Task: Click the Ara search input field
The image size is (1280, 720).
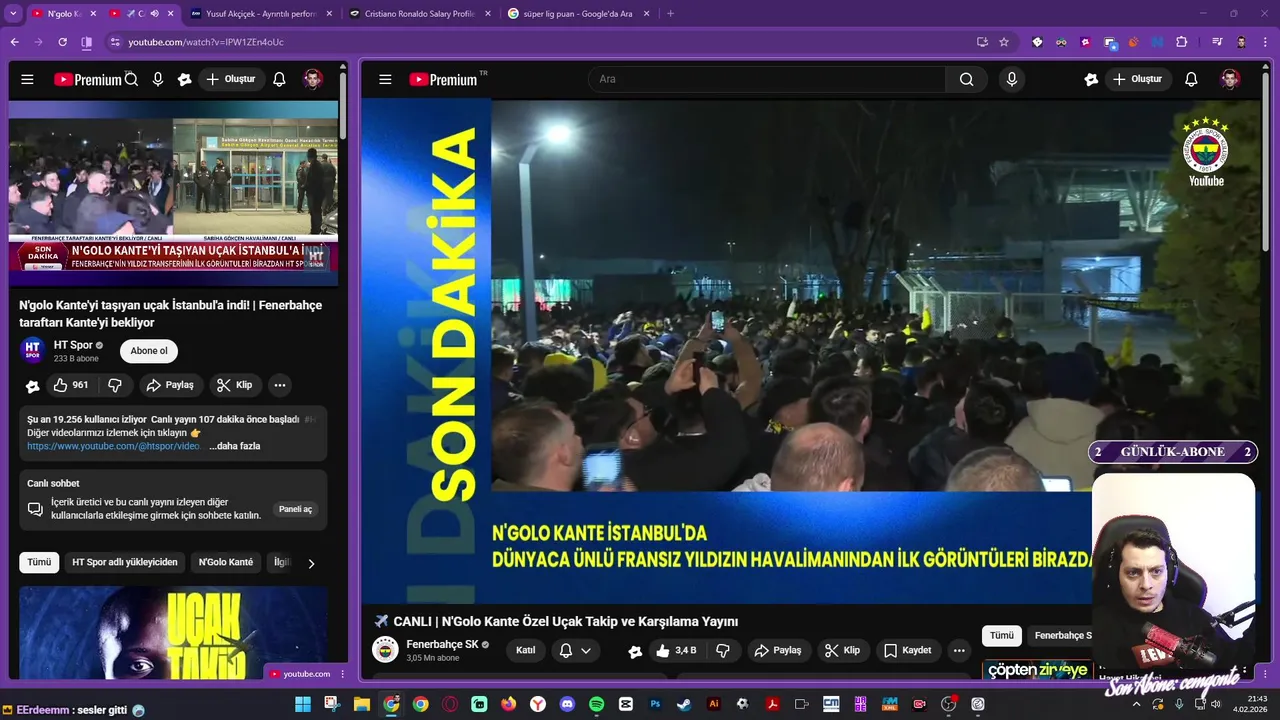Action: [x=766, y=79]
